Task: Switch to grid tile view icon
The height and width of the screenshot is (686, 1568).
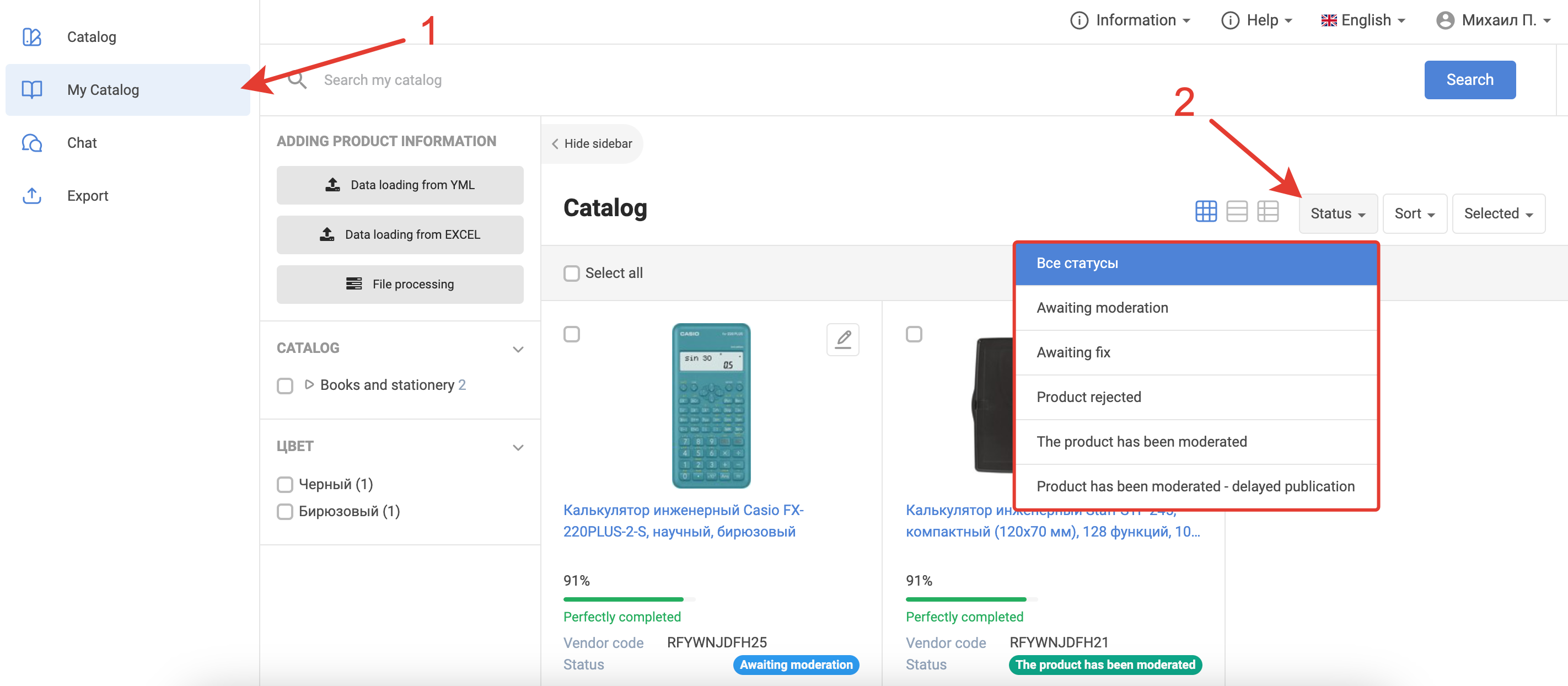Action: 1205,212
